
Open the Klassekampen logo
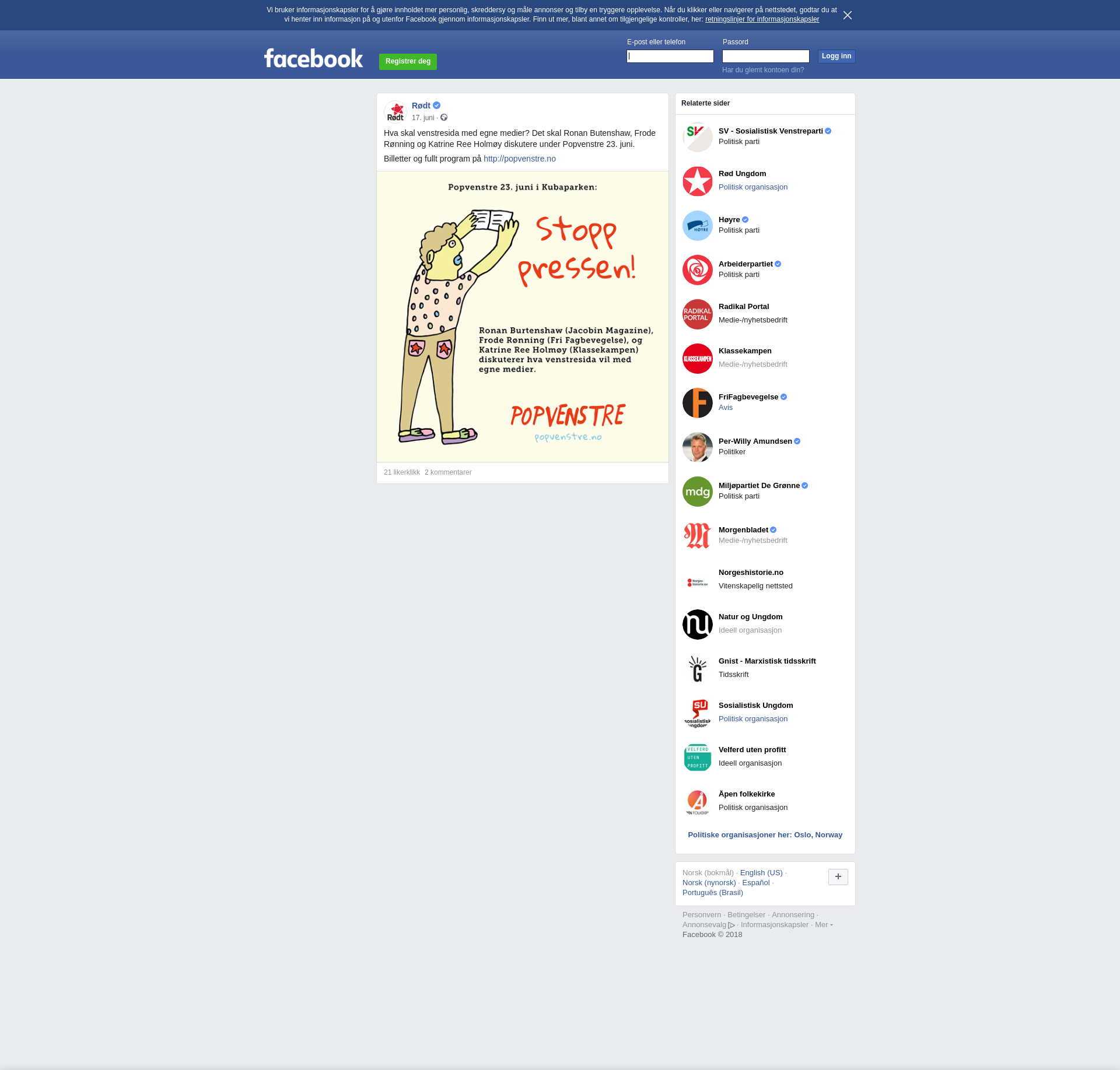[698, 359]
